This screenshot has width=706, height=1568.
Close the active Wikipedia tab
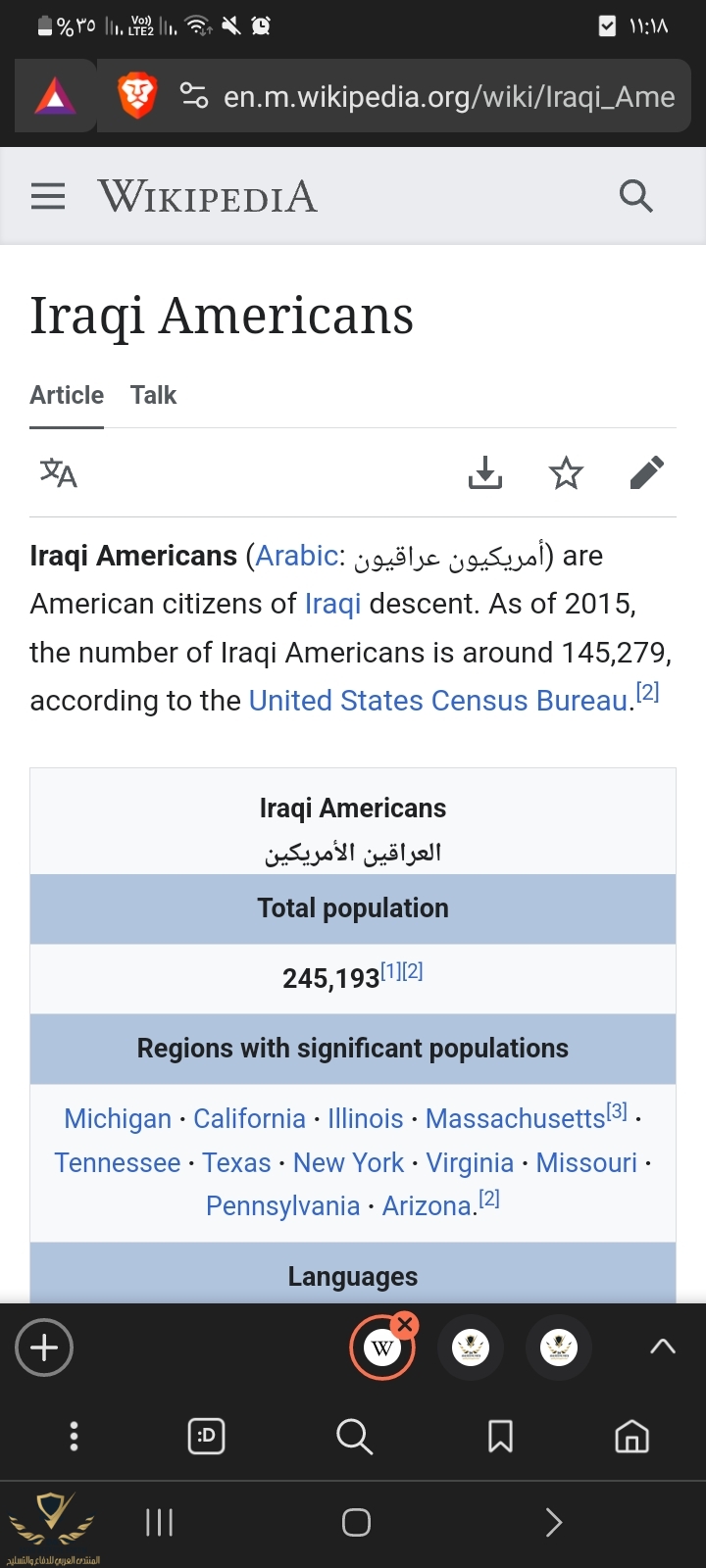[405, 1325]
